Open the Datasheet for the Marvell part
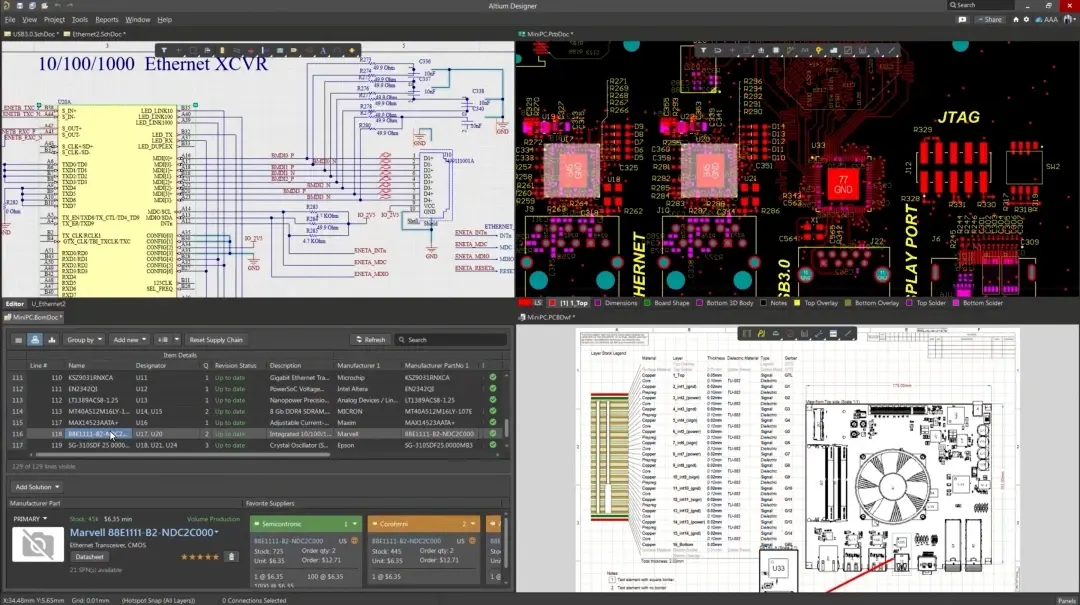Image resolution: width=1080 pixels, height=605 pixels. [90, 557]
